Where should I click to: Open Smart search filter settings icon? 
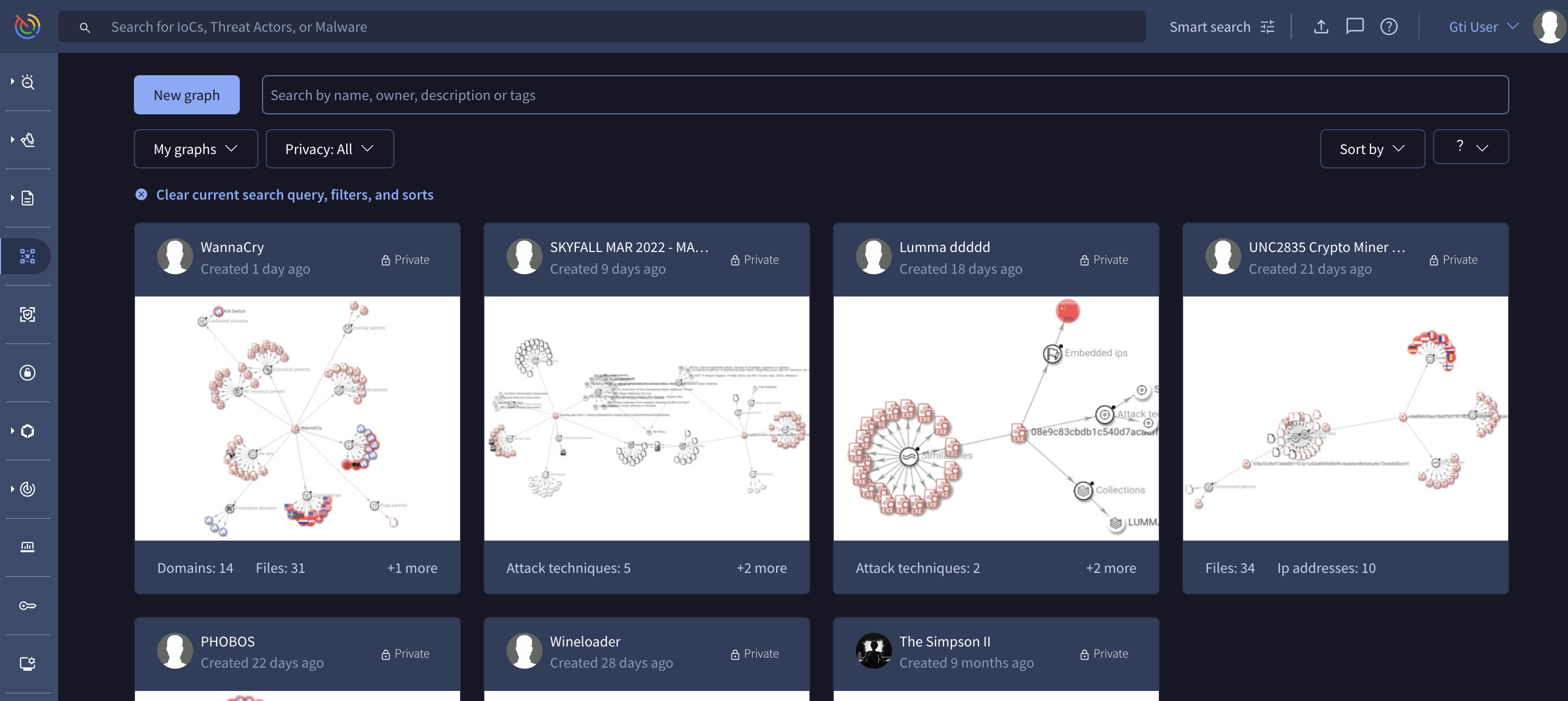(x=1267, y=27)
